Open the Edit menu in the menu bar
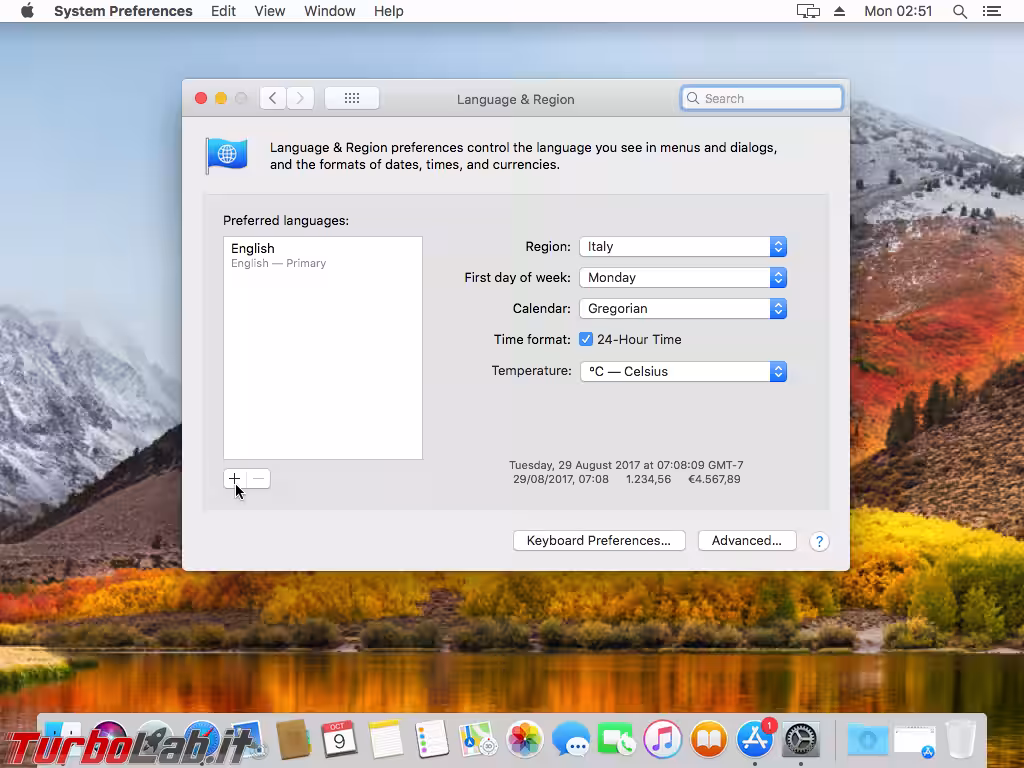 [x=222, y=11]
